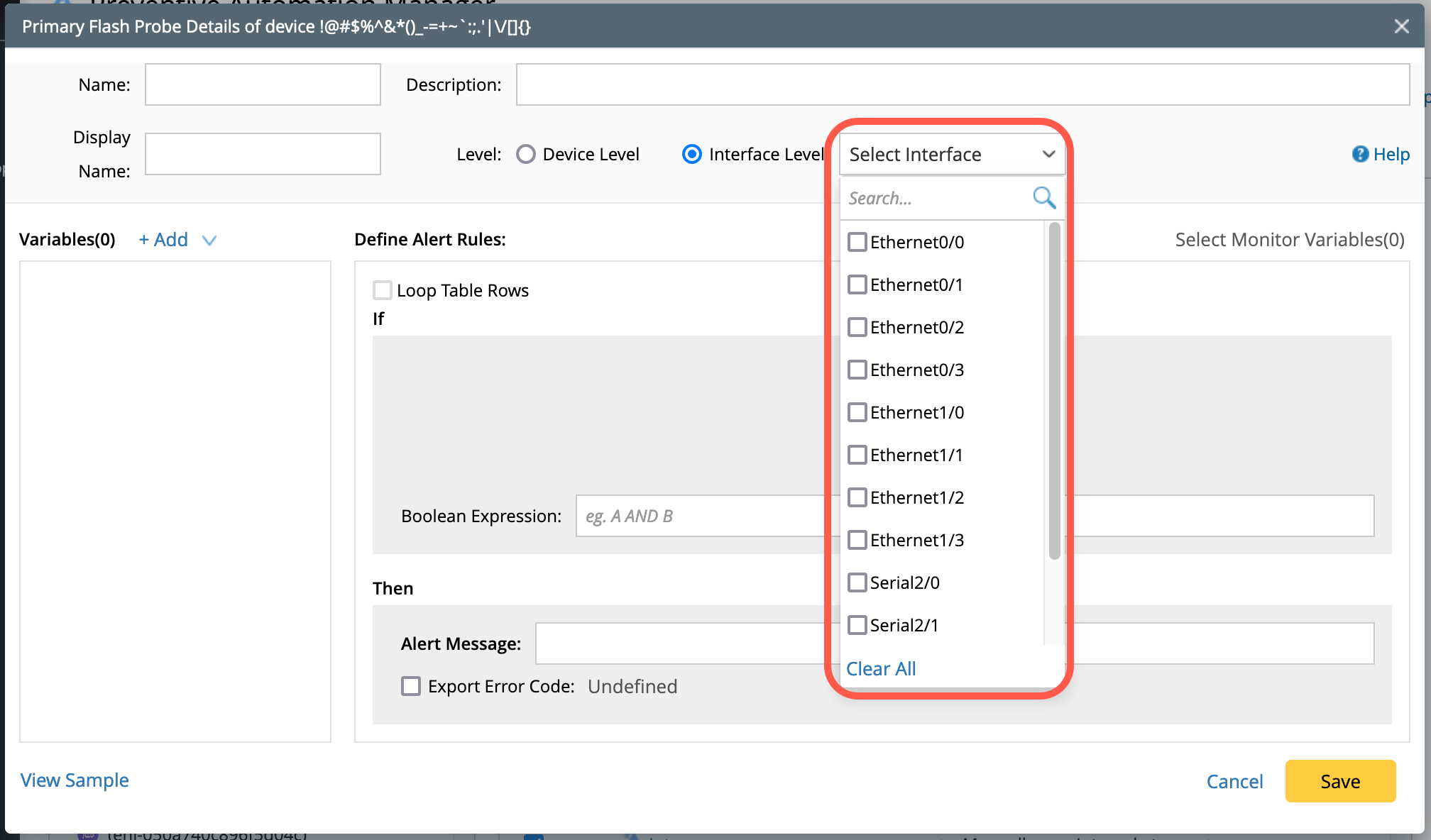
Task: Click the interface list scrollbar
Action: (1054, 390)
